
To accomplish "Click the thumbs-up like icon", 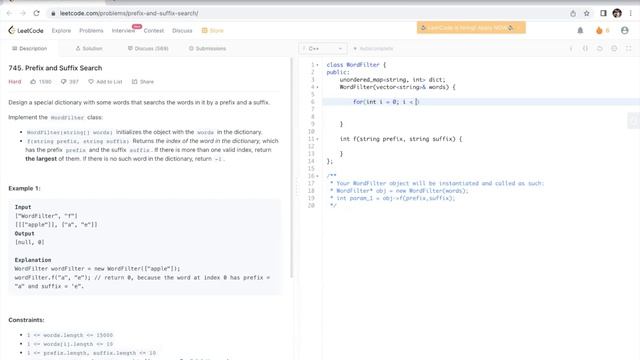I will (x=33, y=82).
